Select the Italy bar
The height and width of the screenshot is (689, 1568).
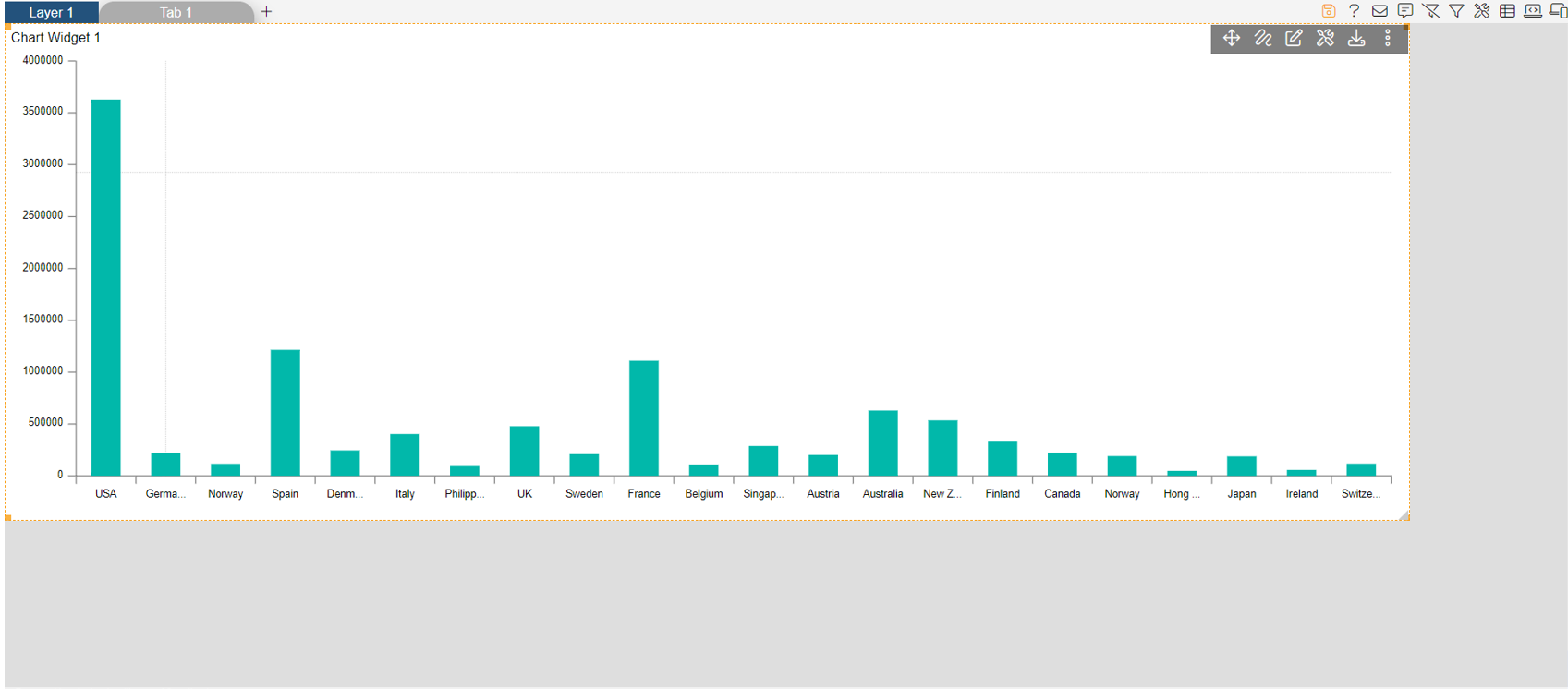[405, 454]
